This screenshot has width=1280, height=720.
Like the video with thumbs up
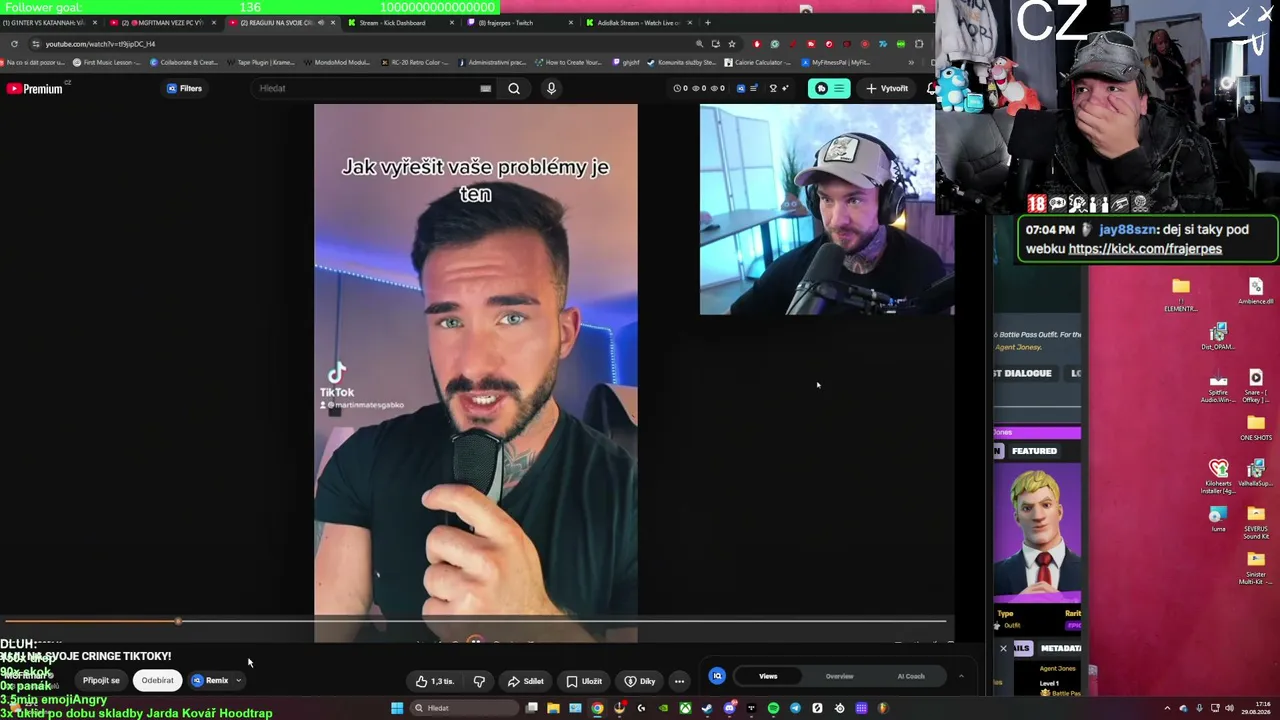[434, 681]
